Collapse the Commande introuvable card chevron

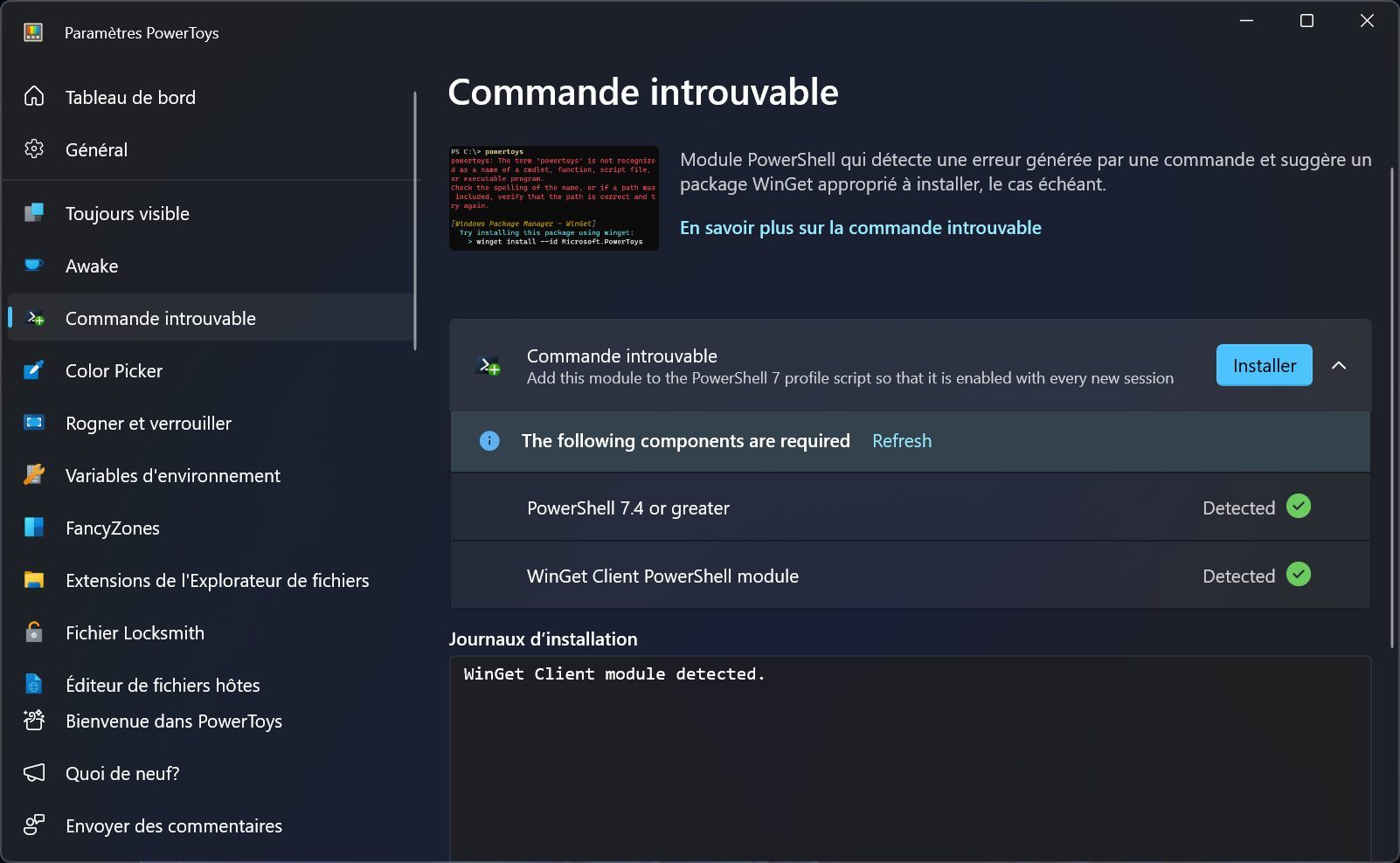(x=1339, y=366)
